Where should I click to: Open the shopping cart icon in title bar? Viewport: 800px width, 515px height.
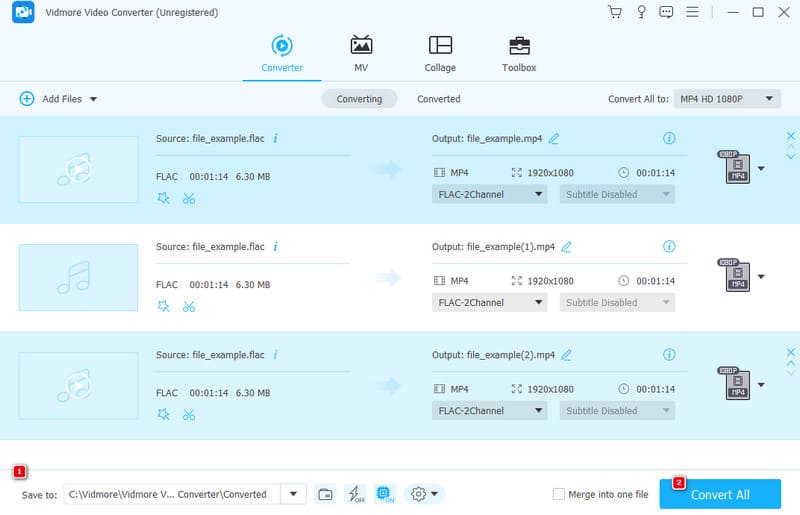pos(614,12)
